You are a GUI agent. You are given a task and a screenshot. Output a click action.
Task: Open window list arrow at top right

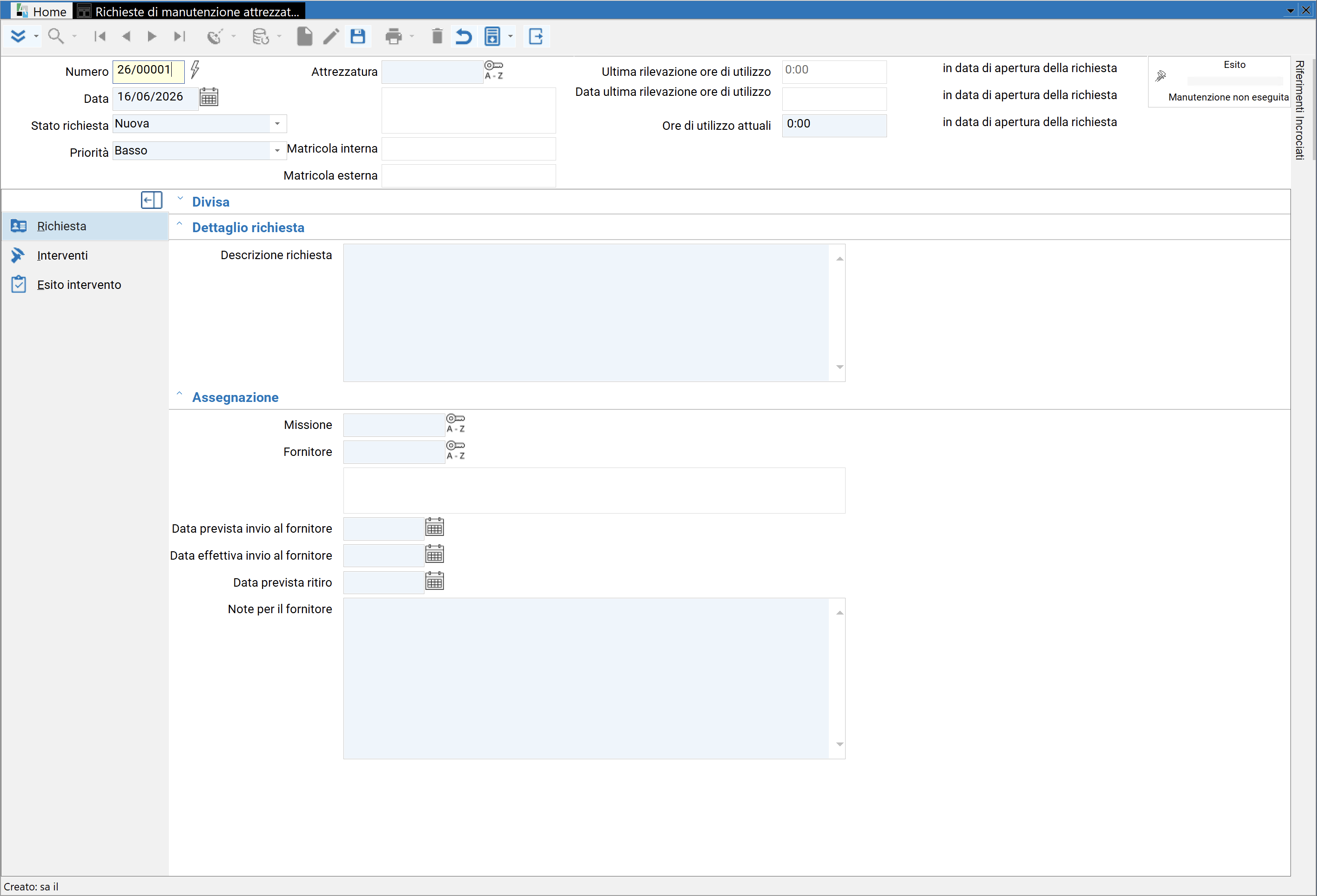coord(1290,10)
